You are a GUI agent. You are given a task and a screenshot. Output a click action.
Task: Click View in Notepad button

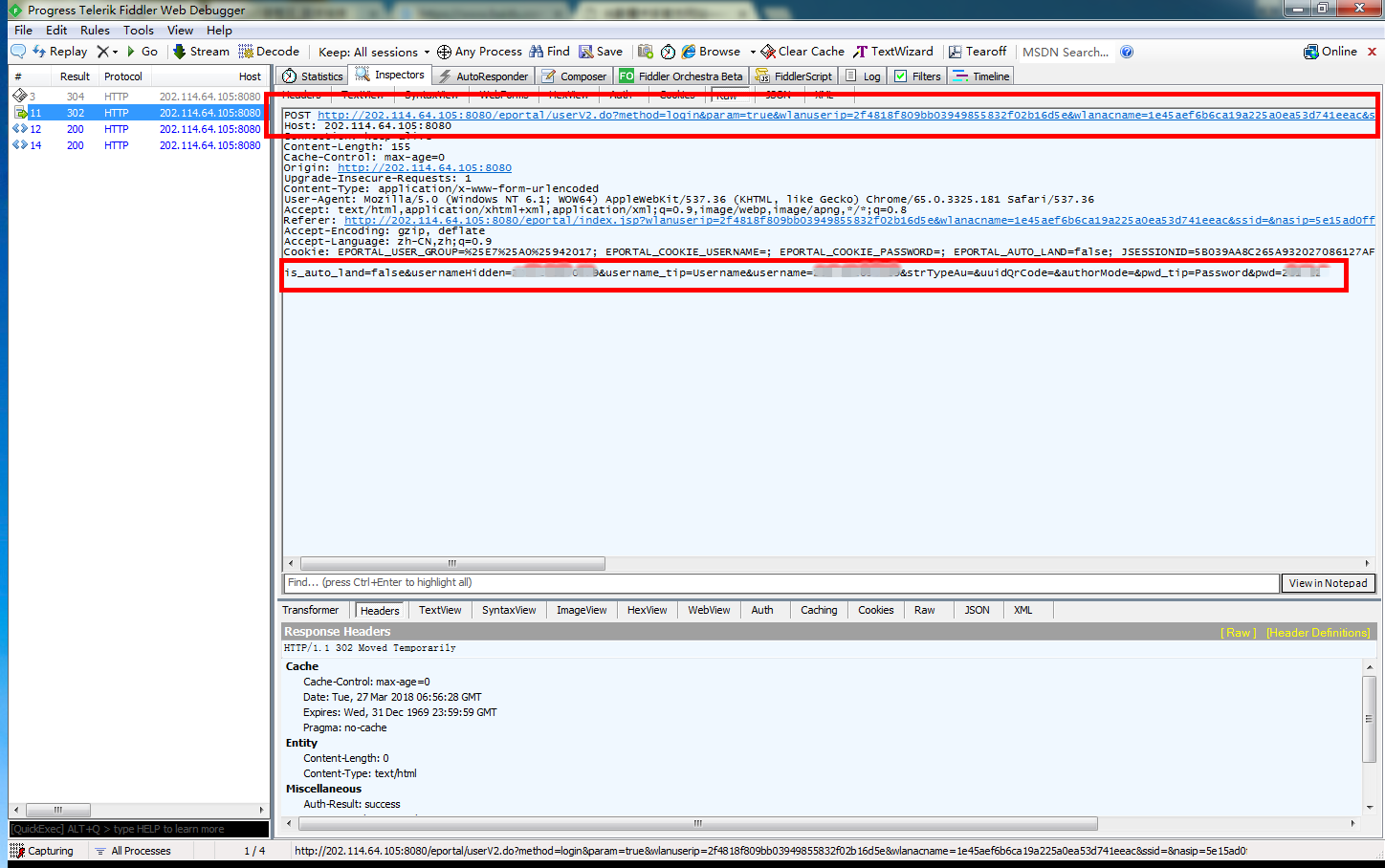click(x=1328, y=583)
